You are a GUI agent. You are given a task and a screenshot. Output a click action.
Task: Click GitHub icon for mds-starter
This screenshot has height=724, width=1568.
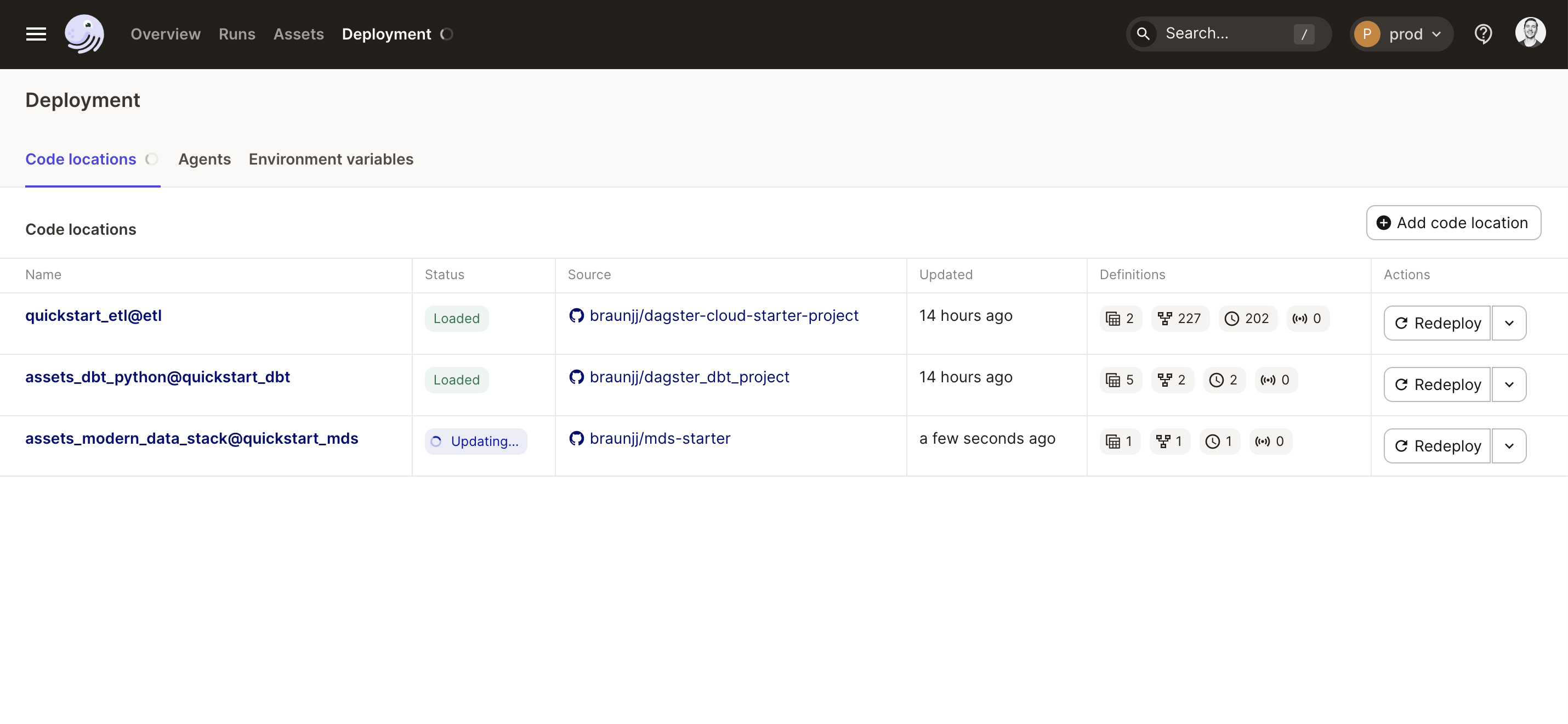[576, 438]
